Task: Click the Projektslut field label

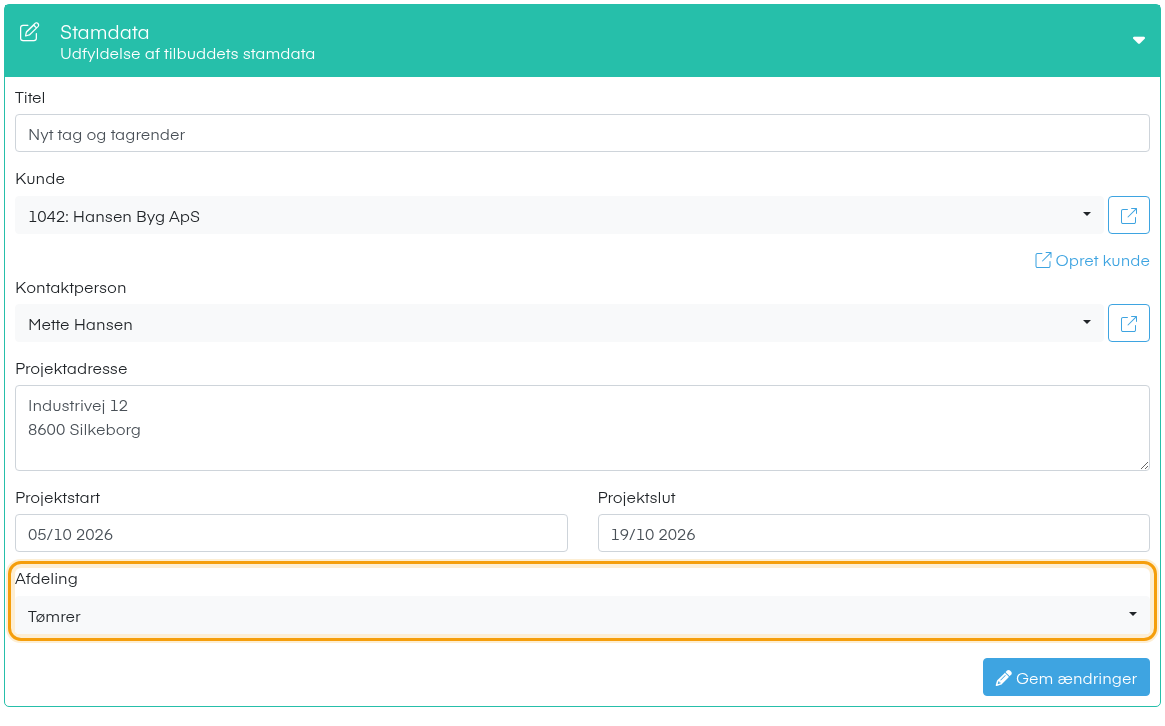Action: 637,498
